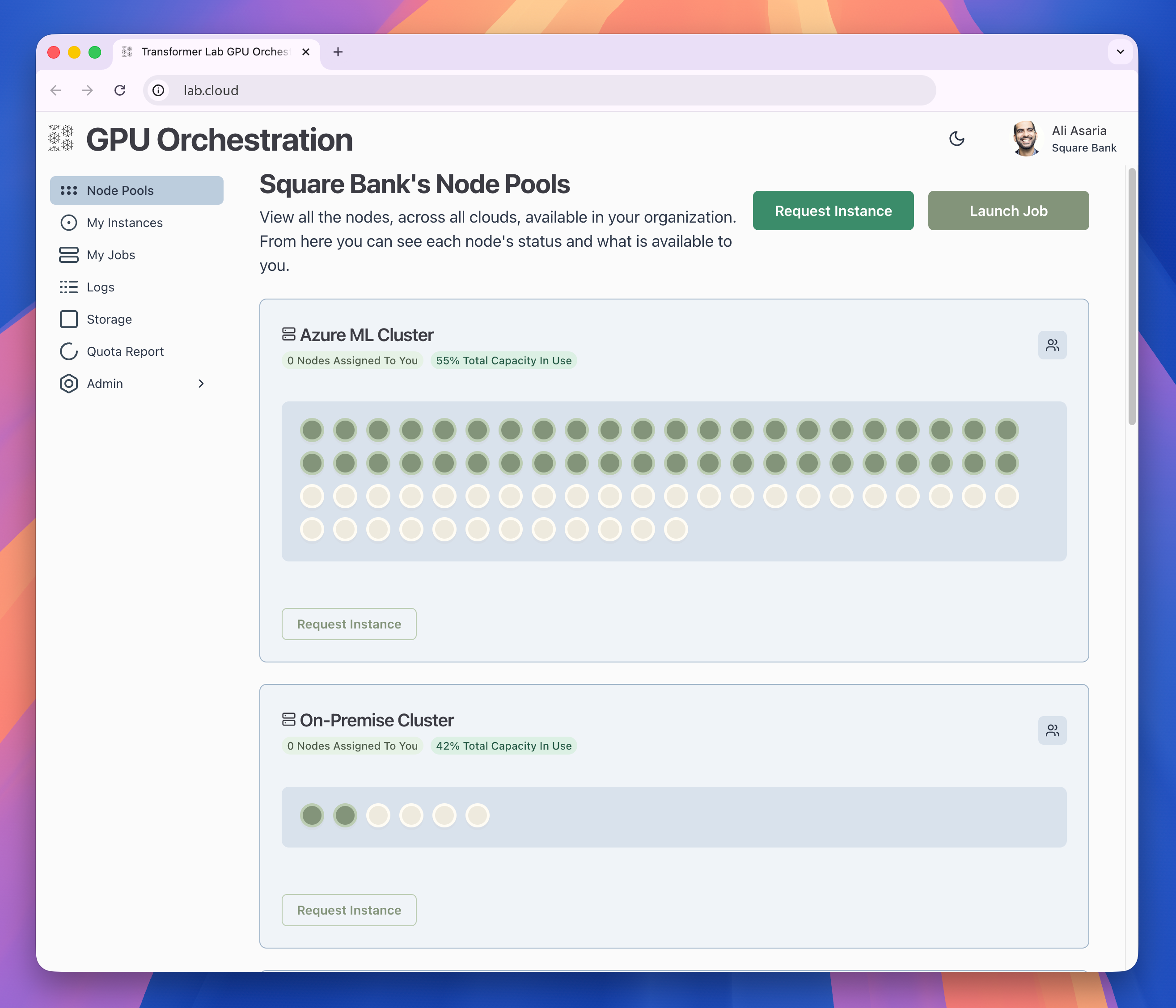Reload the browser page

click(x=120, y=91)
